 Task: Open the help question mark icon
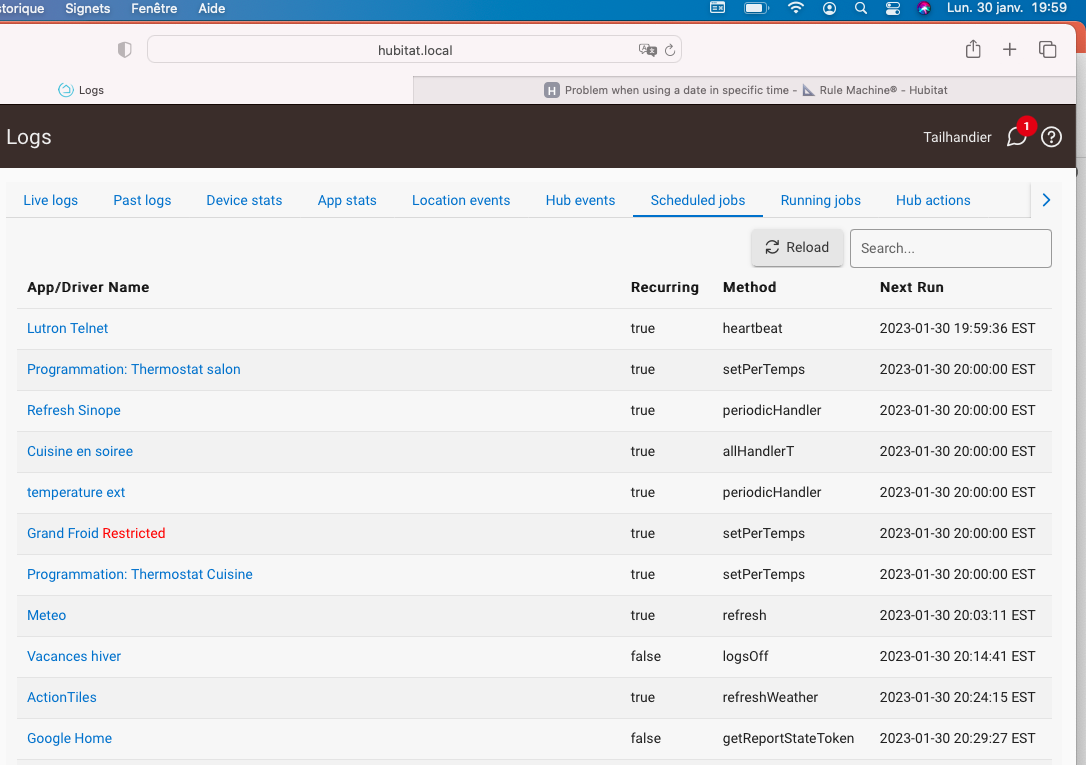(x=1051, y=137)
